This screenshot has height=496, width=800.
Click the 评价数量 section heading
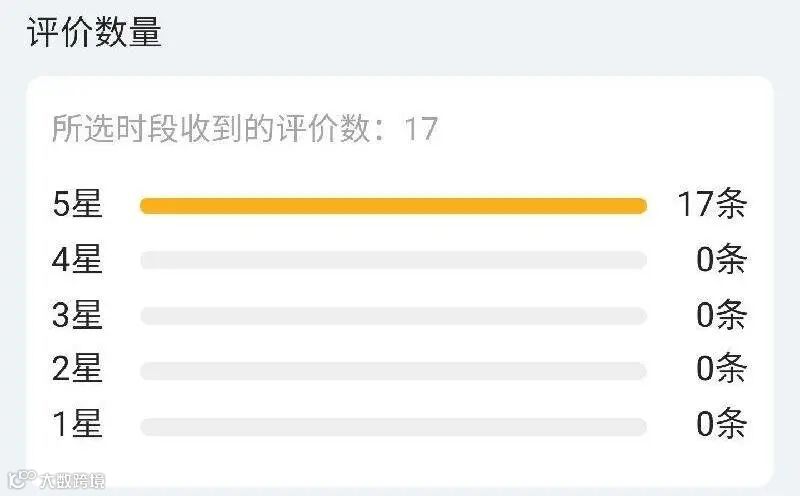coord(94,32)
